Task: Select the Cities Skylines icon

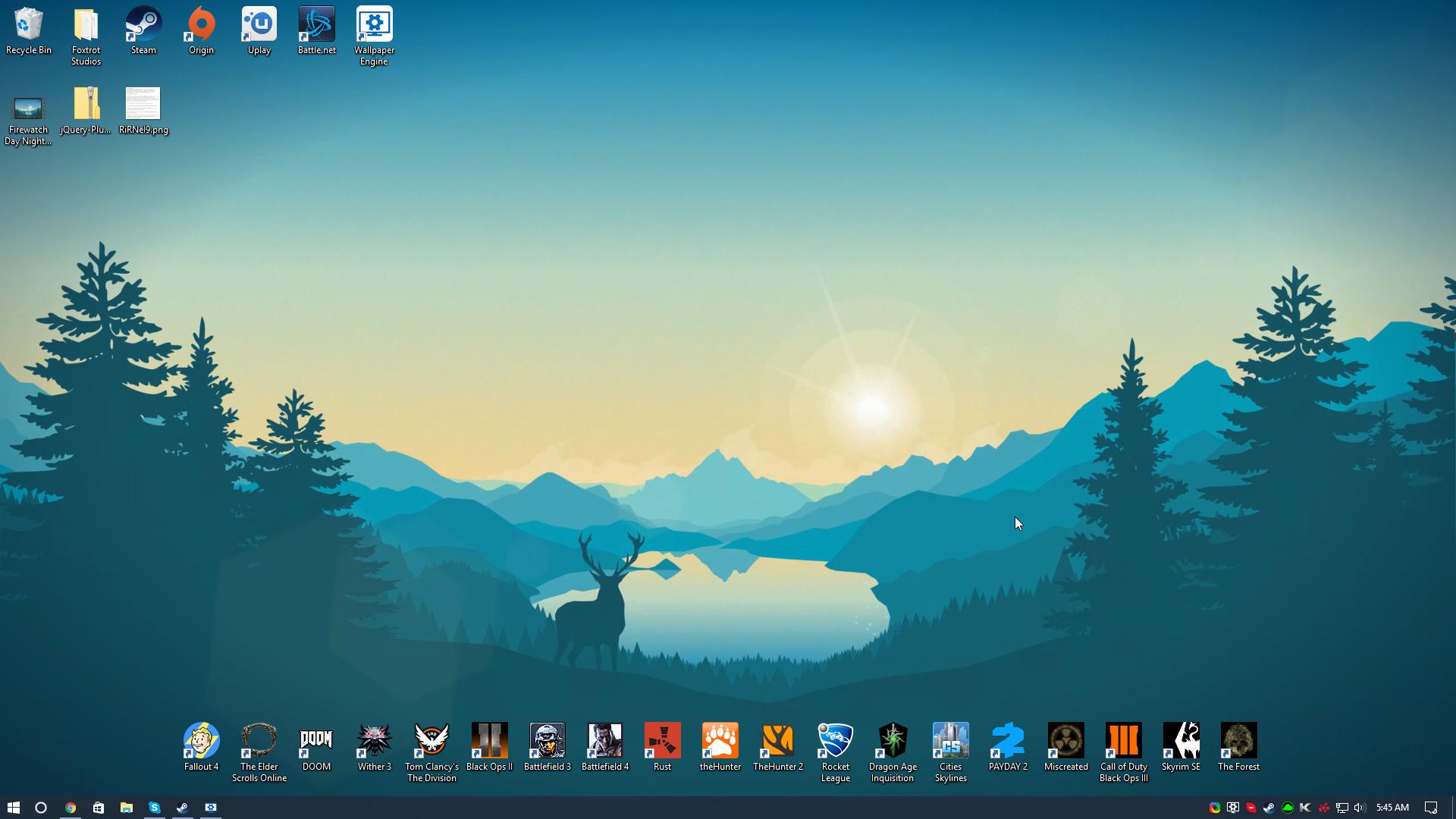Action: coord(950,741)
